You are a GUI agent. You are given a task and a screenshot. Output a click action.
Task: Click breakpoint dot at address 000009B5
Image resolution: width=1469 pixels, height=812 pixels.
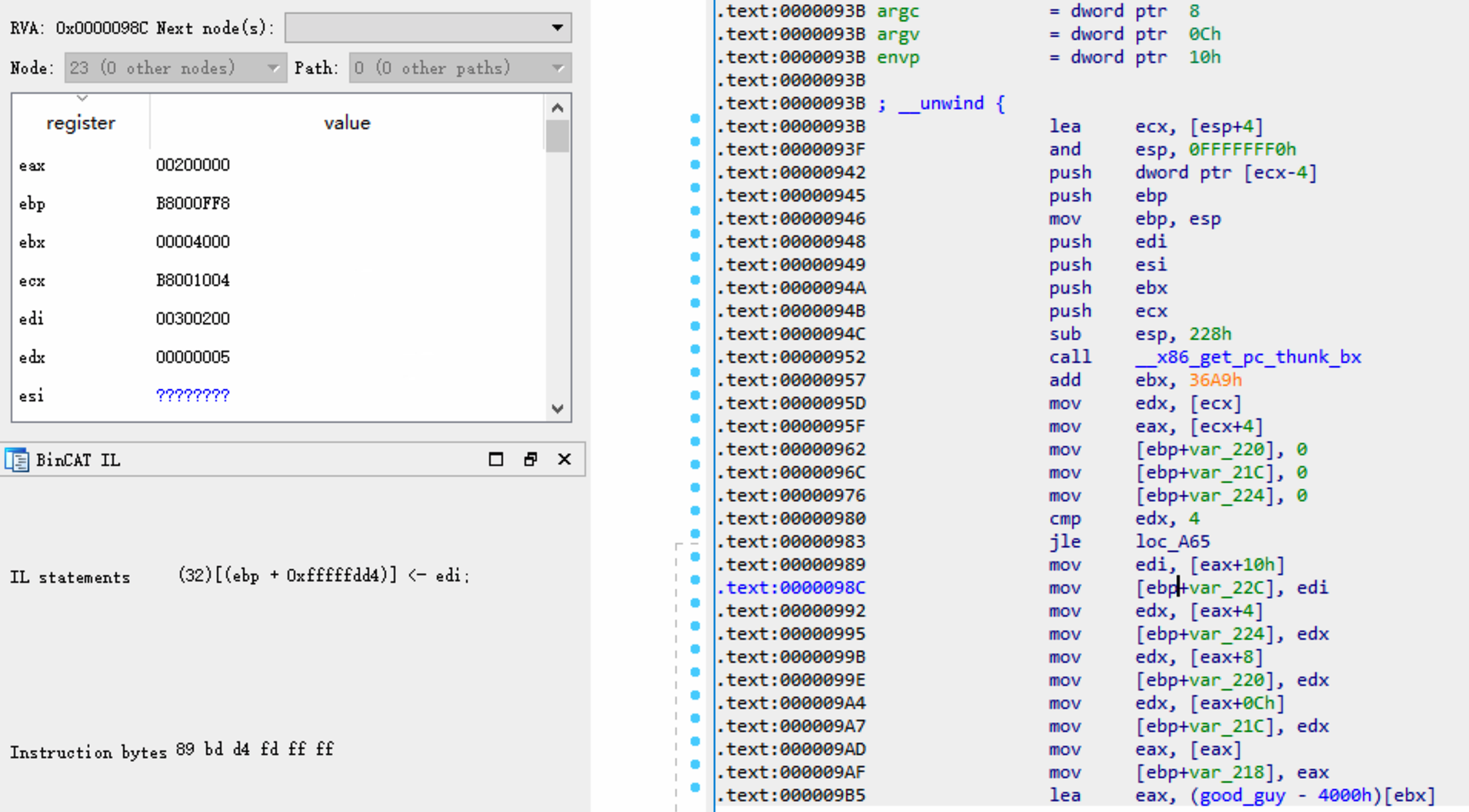(x=695, y=787)
